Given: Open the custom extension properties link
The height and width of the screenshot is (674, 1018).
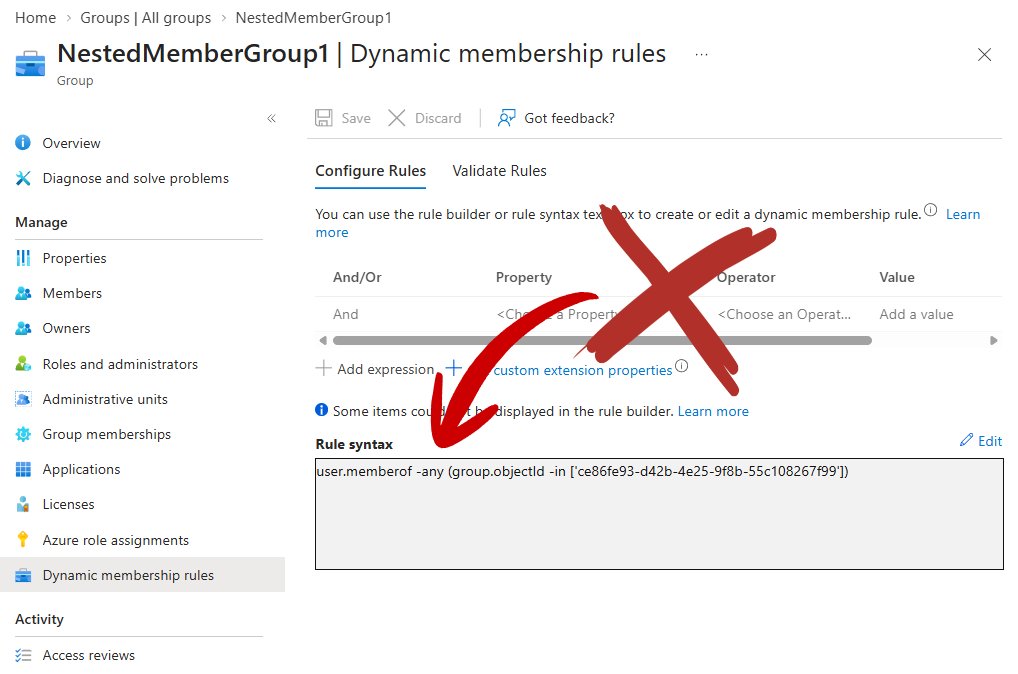Looking at the screenshot, I should click(x=582, y=370).
